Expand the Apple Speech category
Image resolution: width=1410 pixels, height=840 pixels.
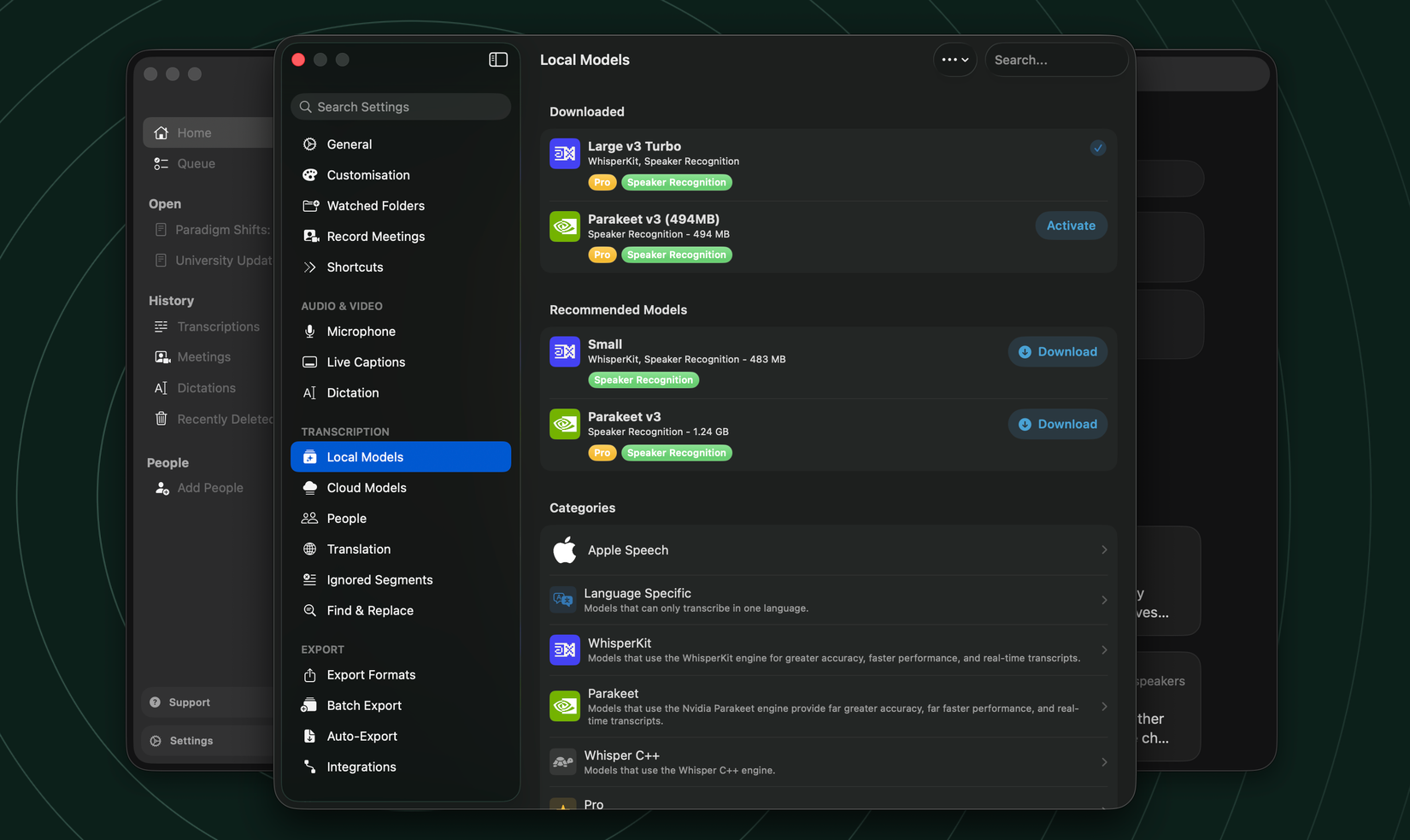[x=828, y=550]
